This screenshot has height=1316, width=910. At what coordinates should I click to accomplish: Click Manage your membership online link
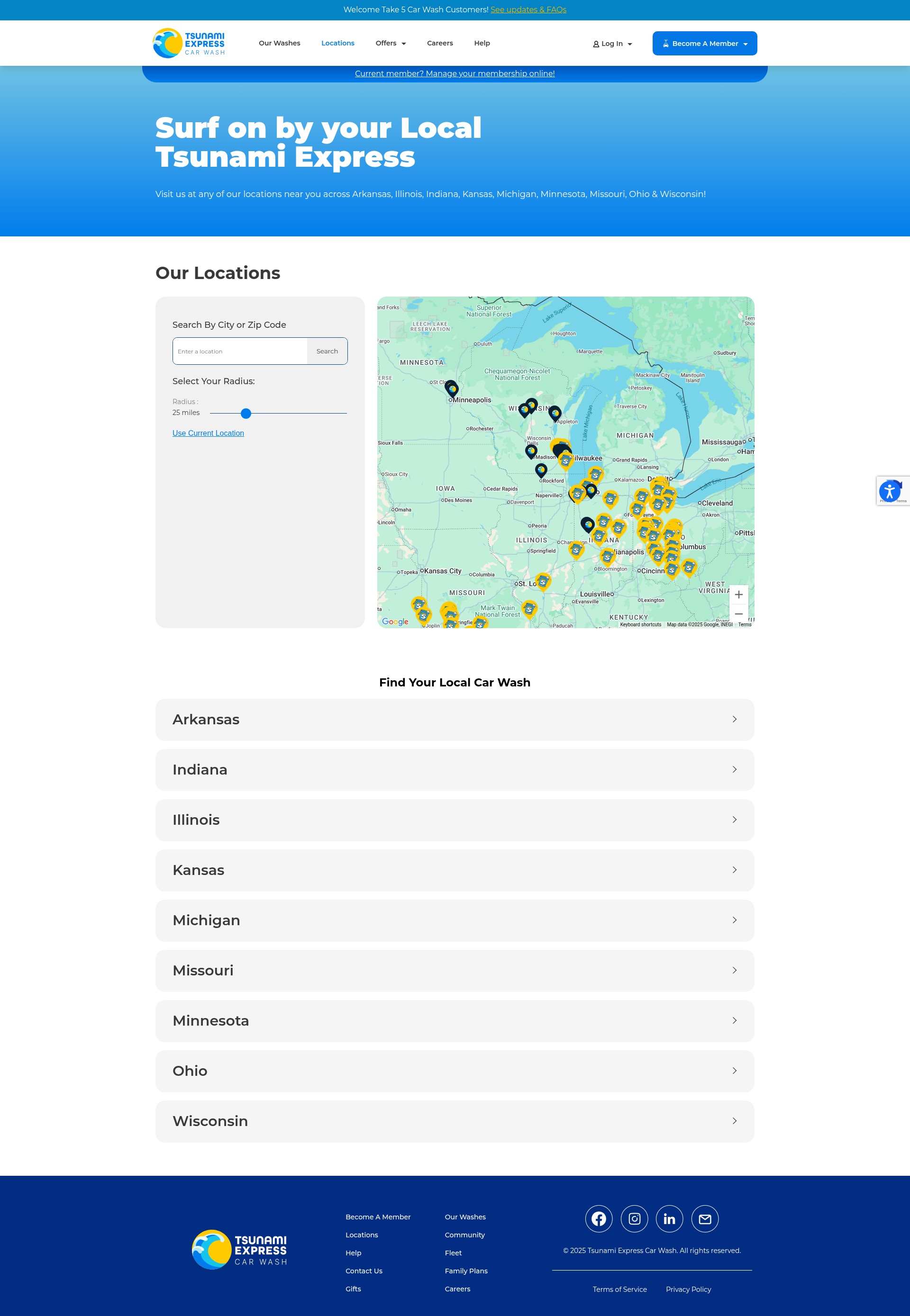pos(455,73)
